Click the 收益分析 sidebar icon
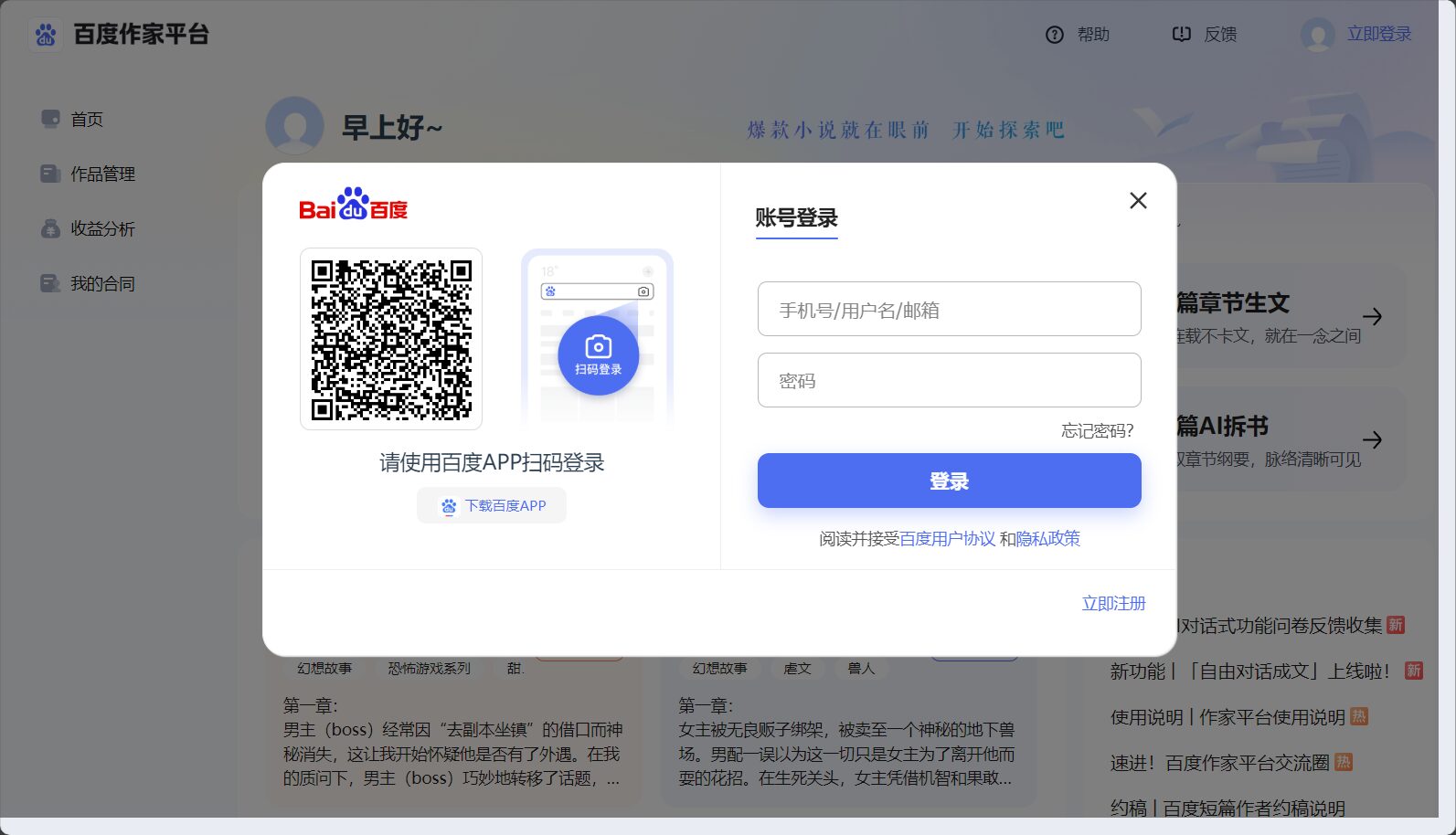This screenshot has width=1456, height=835. pos(50,228)
